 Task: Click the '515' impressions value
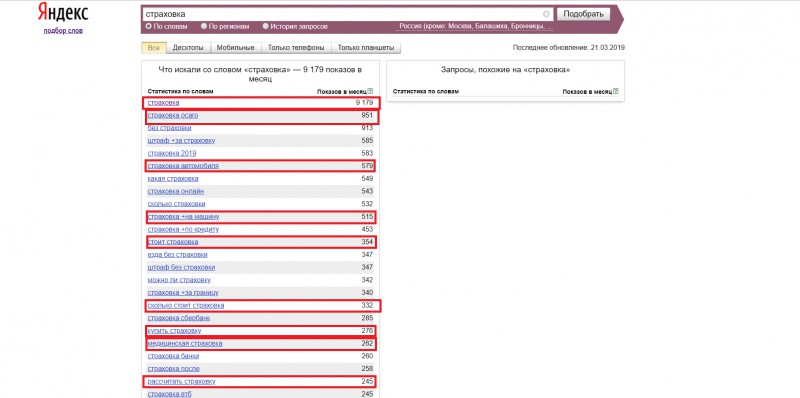[367, 217]
